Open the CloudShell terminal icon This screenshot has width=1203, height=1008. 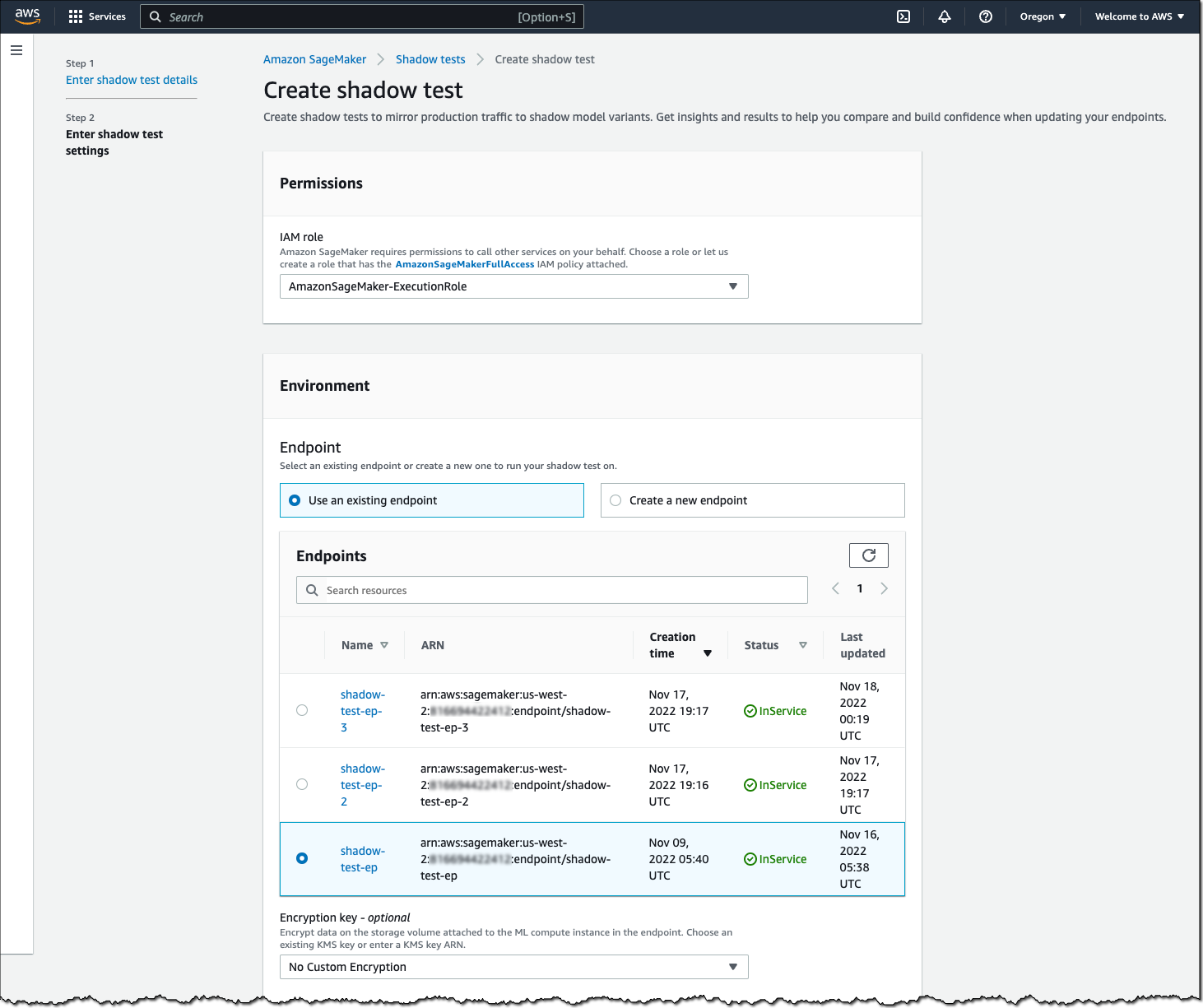(903, 16)
